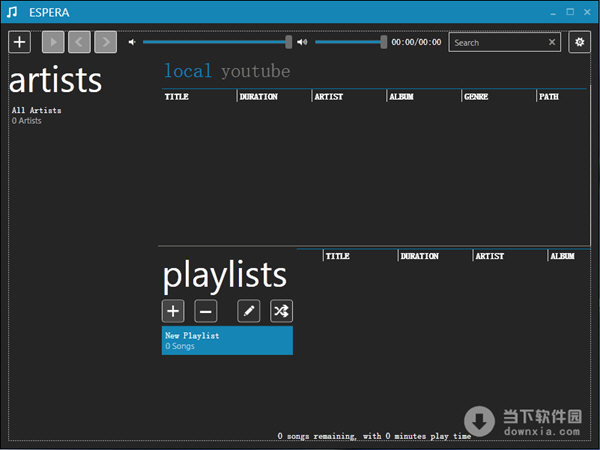Open settings with the gear icon
The width and height of the screenshot is (600, 450).
click(x=579, y=42)
